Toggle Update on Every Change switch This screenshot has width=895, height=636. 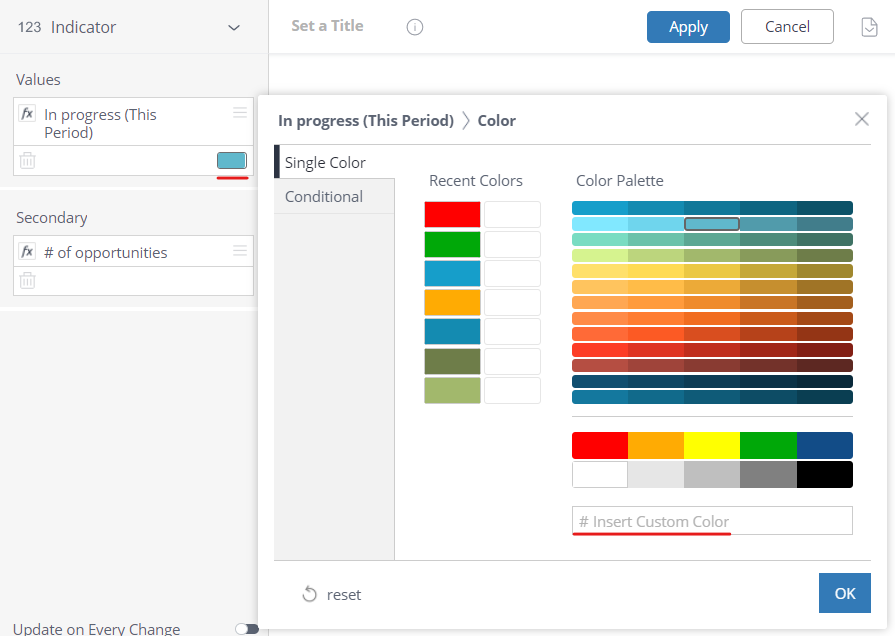(246, 629)
